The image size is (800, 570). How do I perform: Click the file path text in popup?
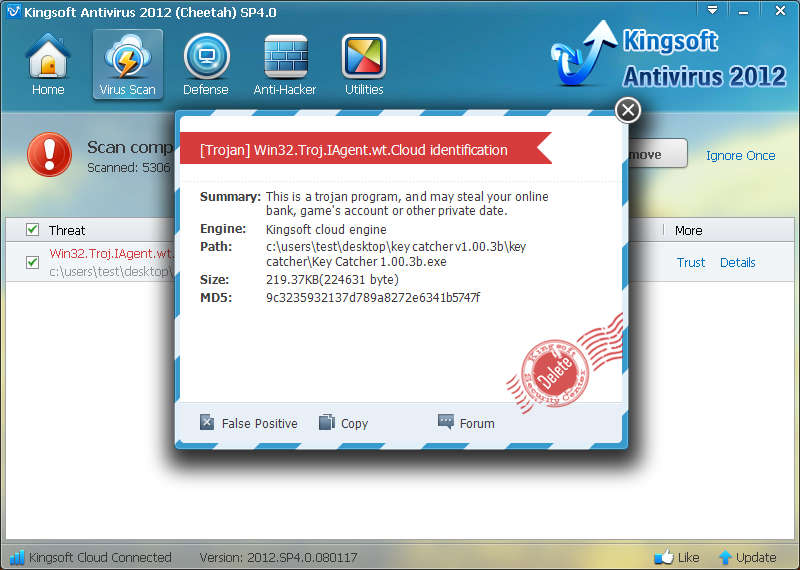point(396,254)
